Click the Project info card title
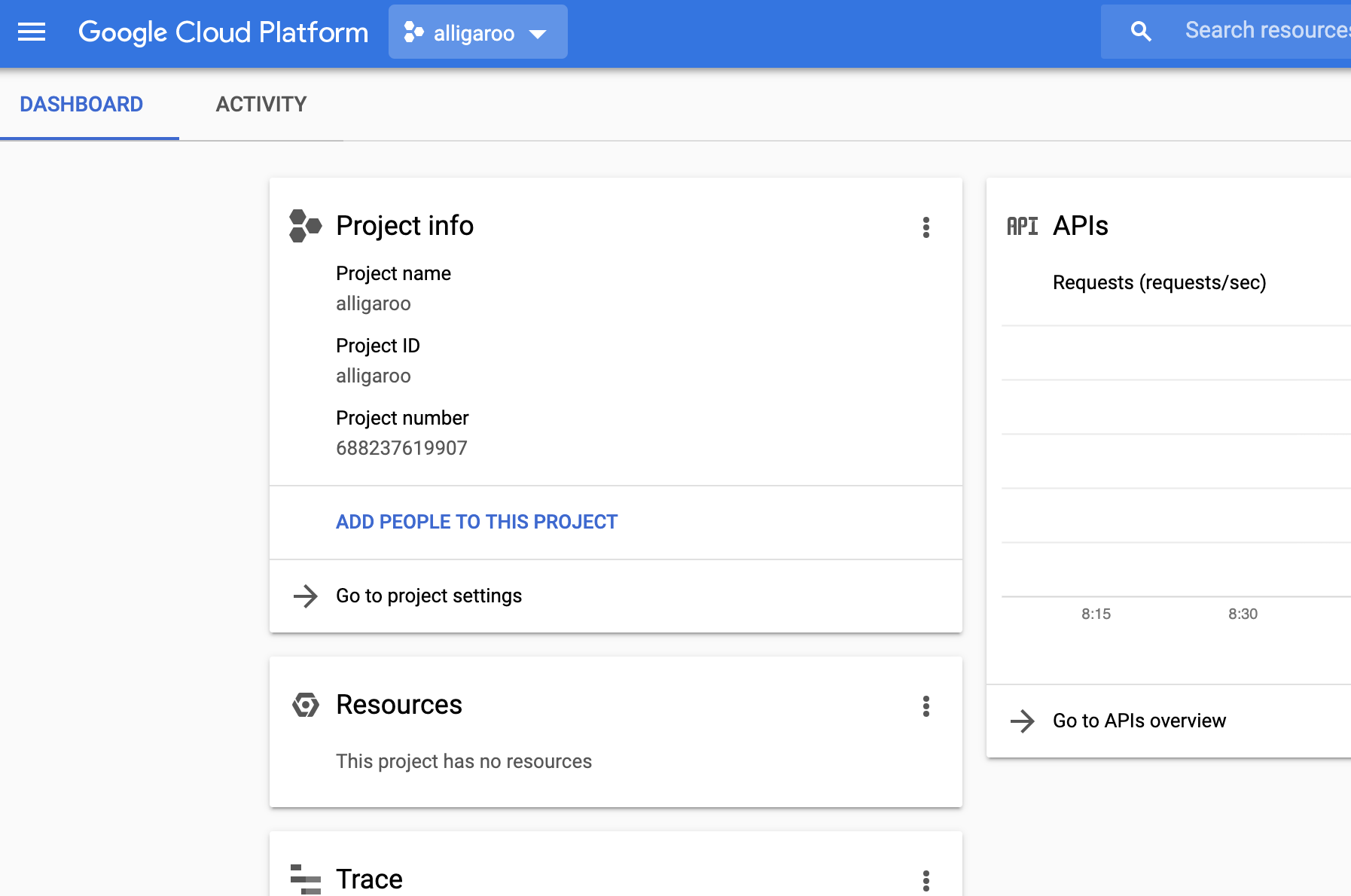This screenshot has height=896, width=1351. (404, 226)
